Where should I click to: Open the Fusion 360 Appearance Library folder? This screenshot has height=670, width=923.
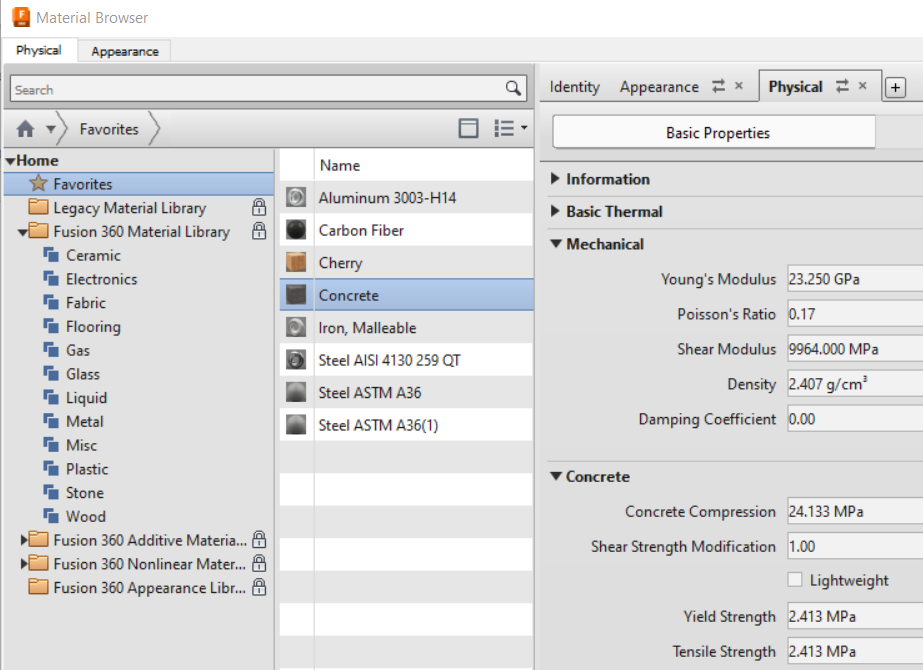[38, 587]
